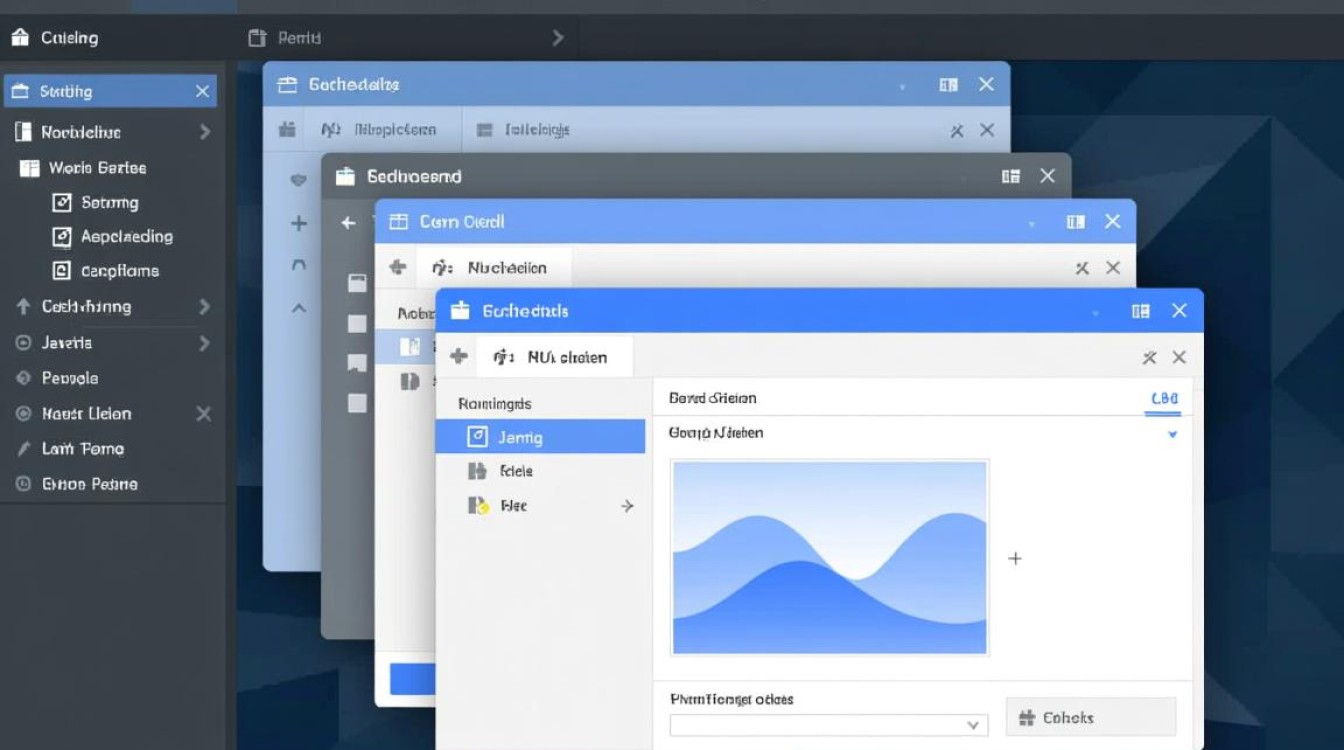Toggle the Aepcleeding checkbox in the sidebar
Image resolution: width=1344 pixels, height=750 pixels.
tap(62, 237)
